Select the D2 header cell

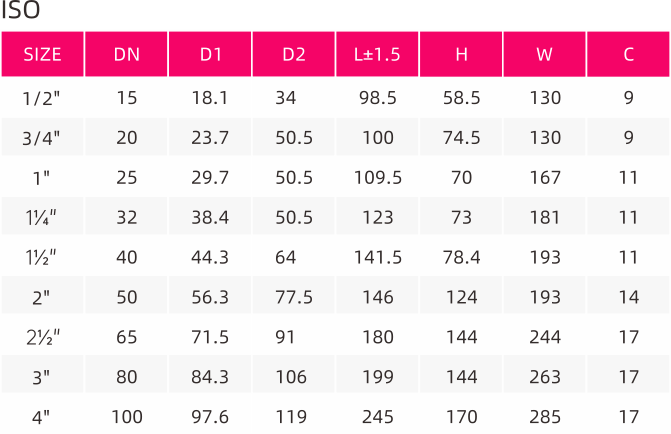coord(294,54)
